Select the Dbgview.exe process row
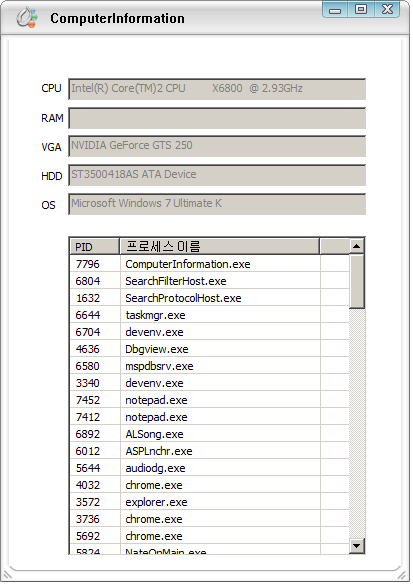This screenshot has width=413, height=586. (209, 349)
